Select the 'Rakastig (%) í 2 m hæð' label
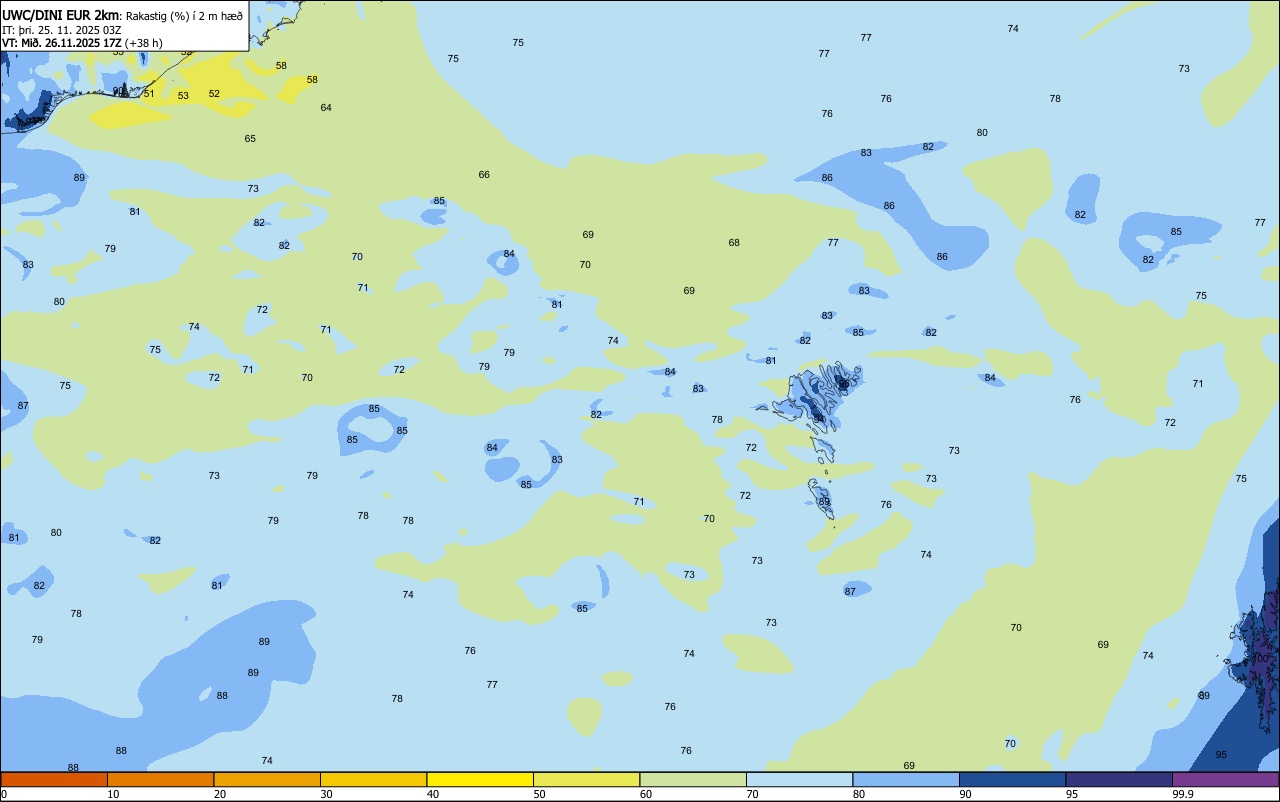Screen dimensions: 1280x802 [x=184, y=16]
